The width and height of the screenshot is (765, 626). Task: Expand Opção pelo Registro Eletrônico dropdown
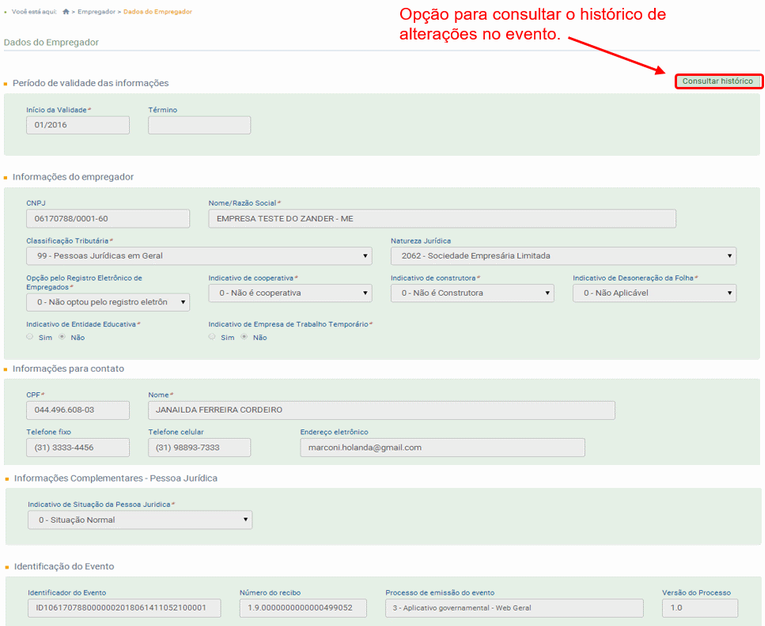(108, 303)
